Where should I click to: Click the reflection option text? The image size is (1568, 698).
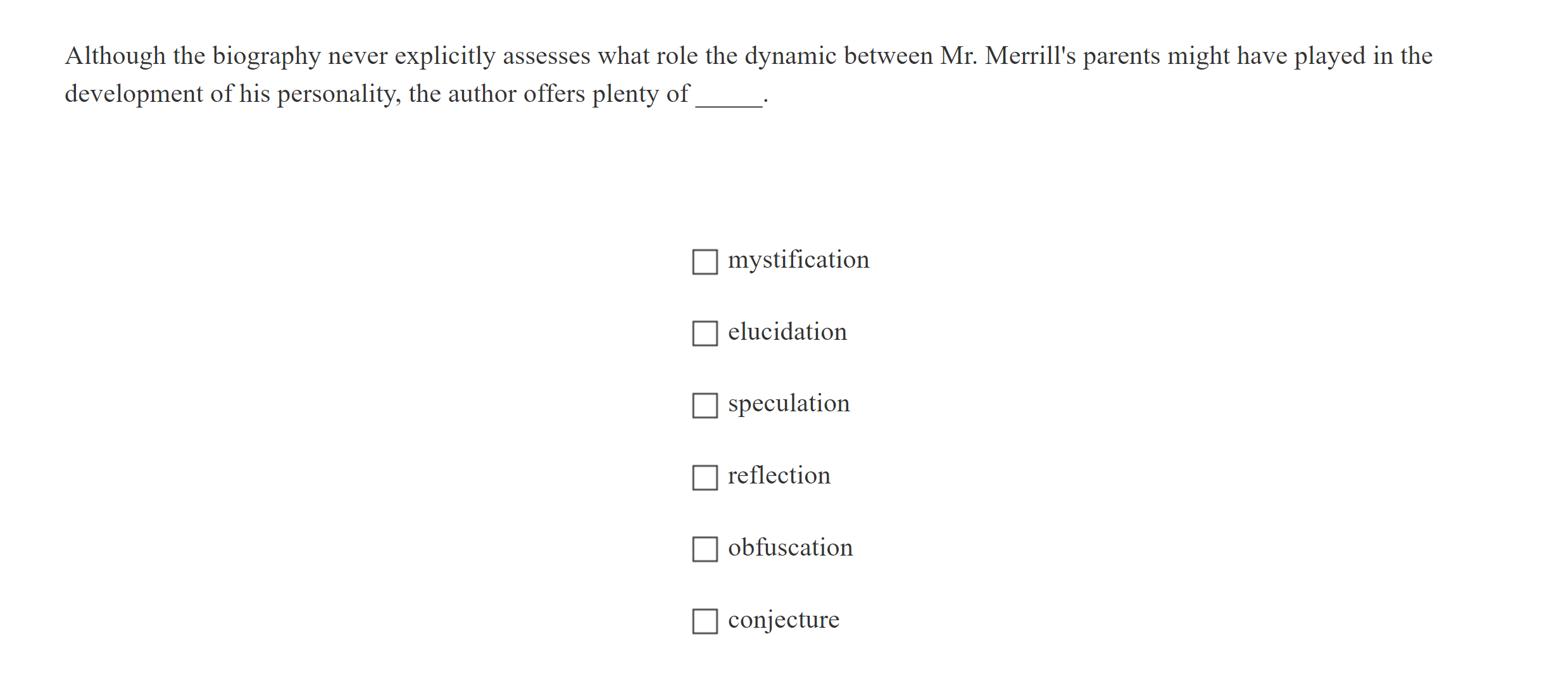(x=779, y=475)
